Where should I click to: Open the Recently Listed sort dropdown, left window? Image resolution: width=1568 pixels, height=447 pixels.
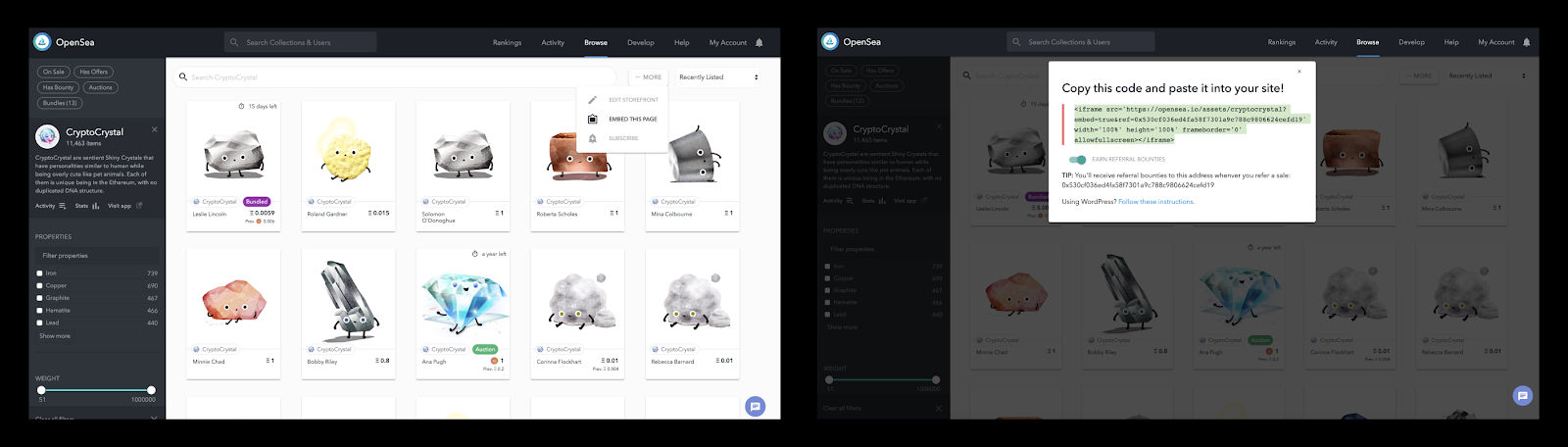[719, 76]
